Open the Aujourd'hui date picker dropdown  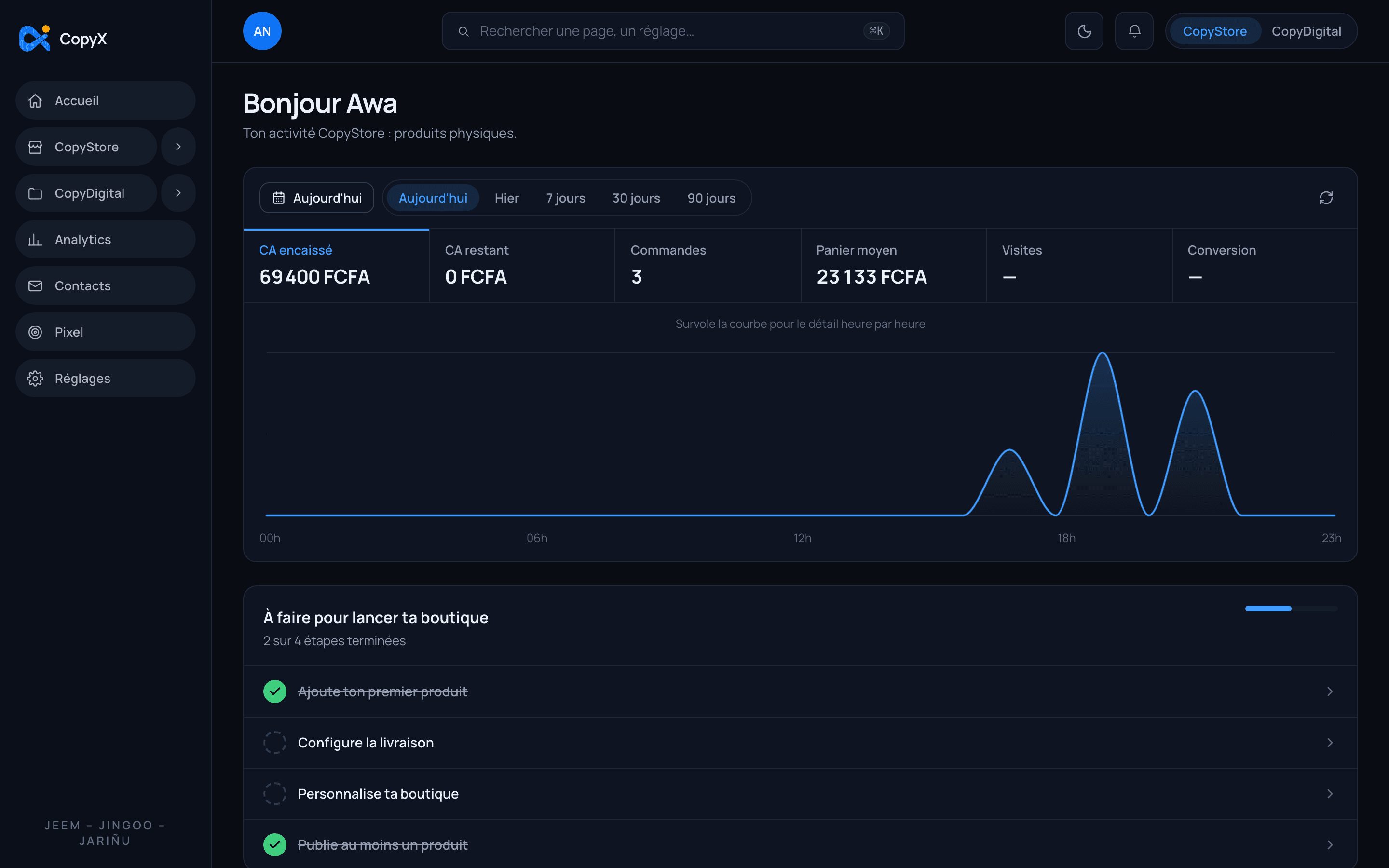click(317, 198)
